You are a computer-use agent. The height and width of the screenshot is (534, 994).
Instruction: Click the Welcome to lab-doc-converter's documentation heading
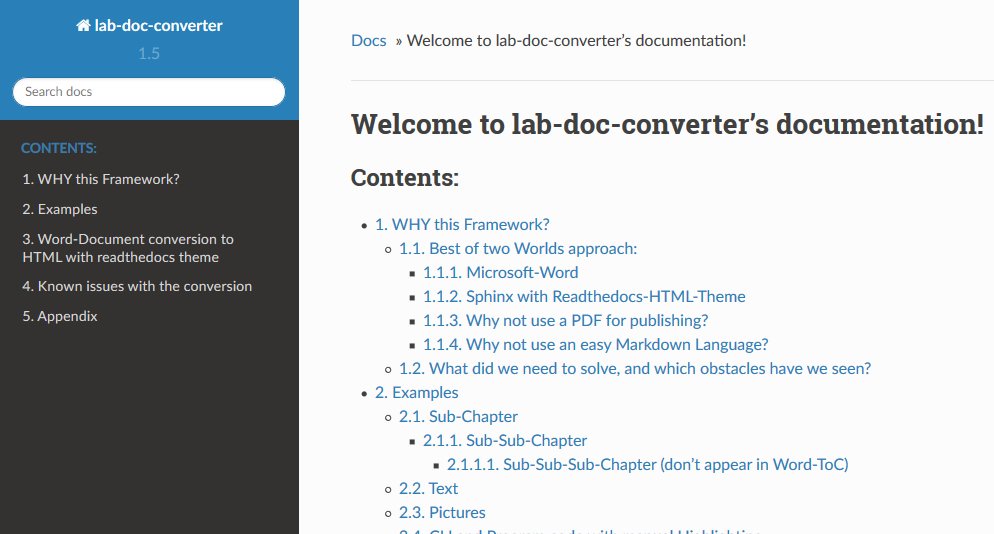click(668, 124)
